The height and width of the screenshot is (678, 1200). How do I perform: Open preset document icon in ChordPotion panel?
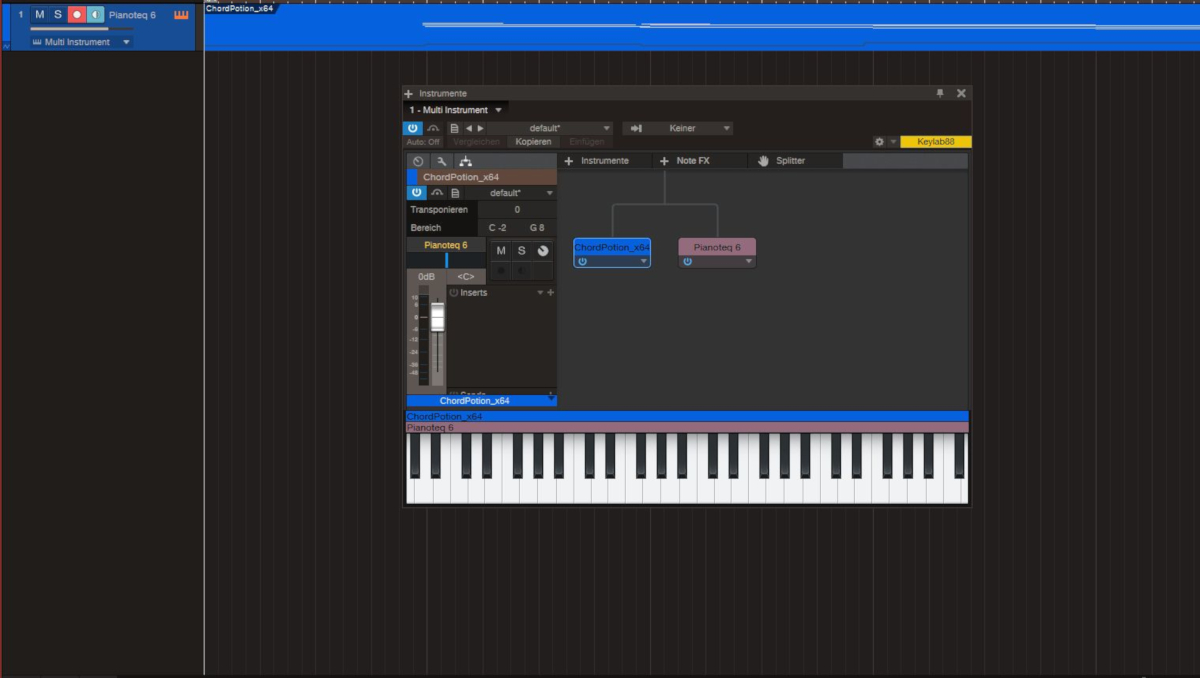pos(455,192)
